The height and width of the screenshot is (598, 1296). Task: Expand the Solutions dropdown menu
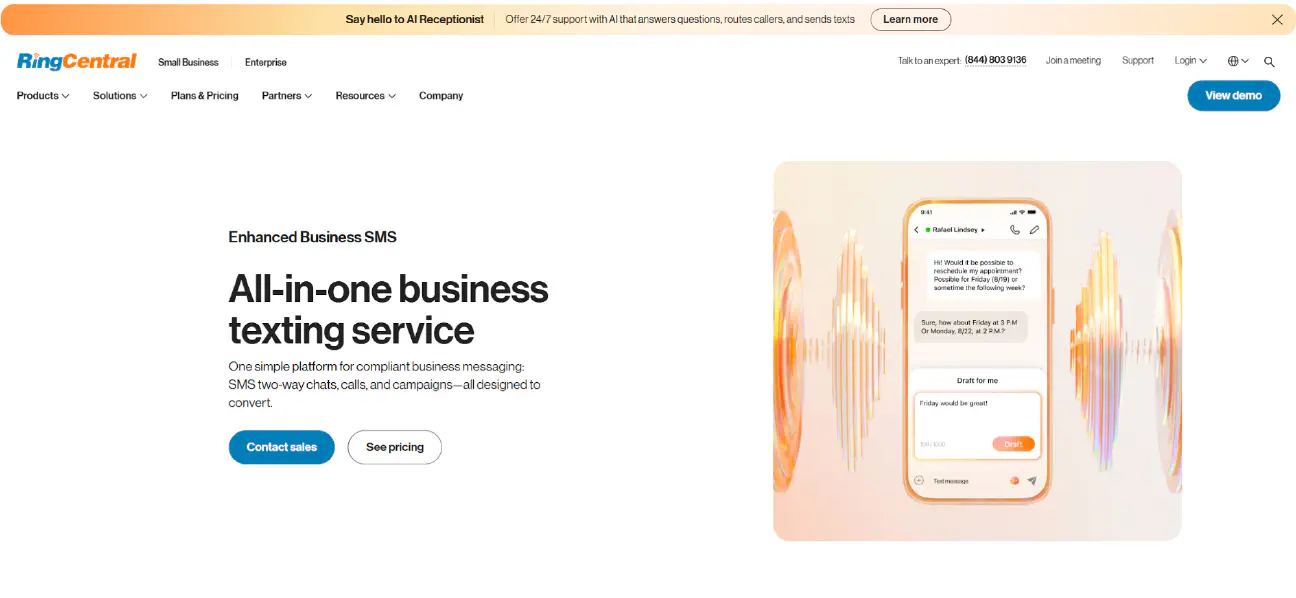120,96
